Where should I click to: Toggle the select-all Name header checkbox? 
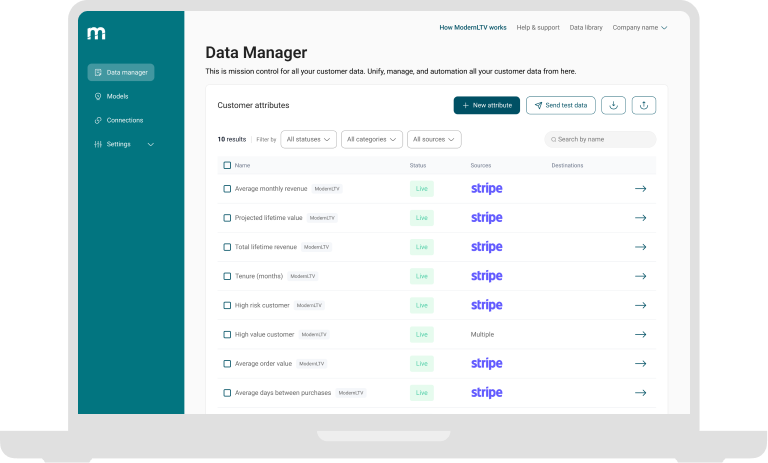tap(227, 166)
